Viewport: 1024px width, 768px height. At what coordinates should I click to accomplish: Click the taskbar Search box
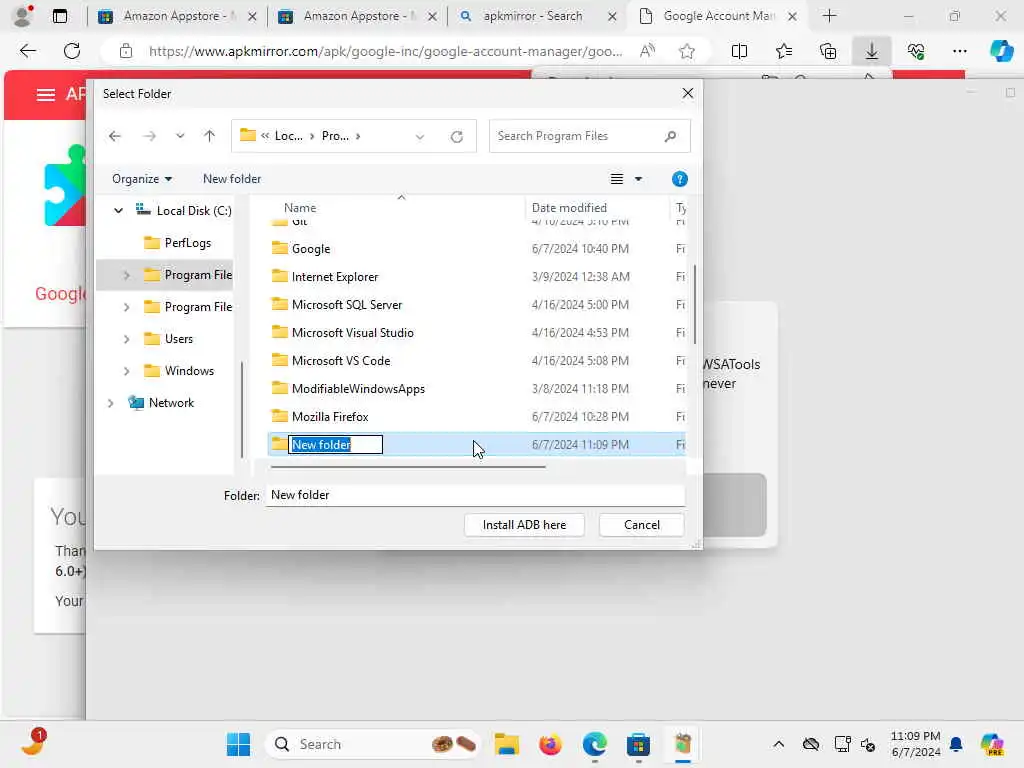372,744
